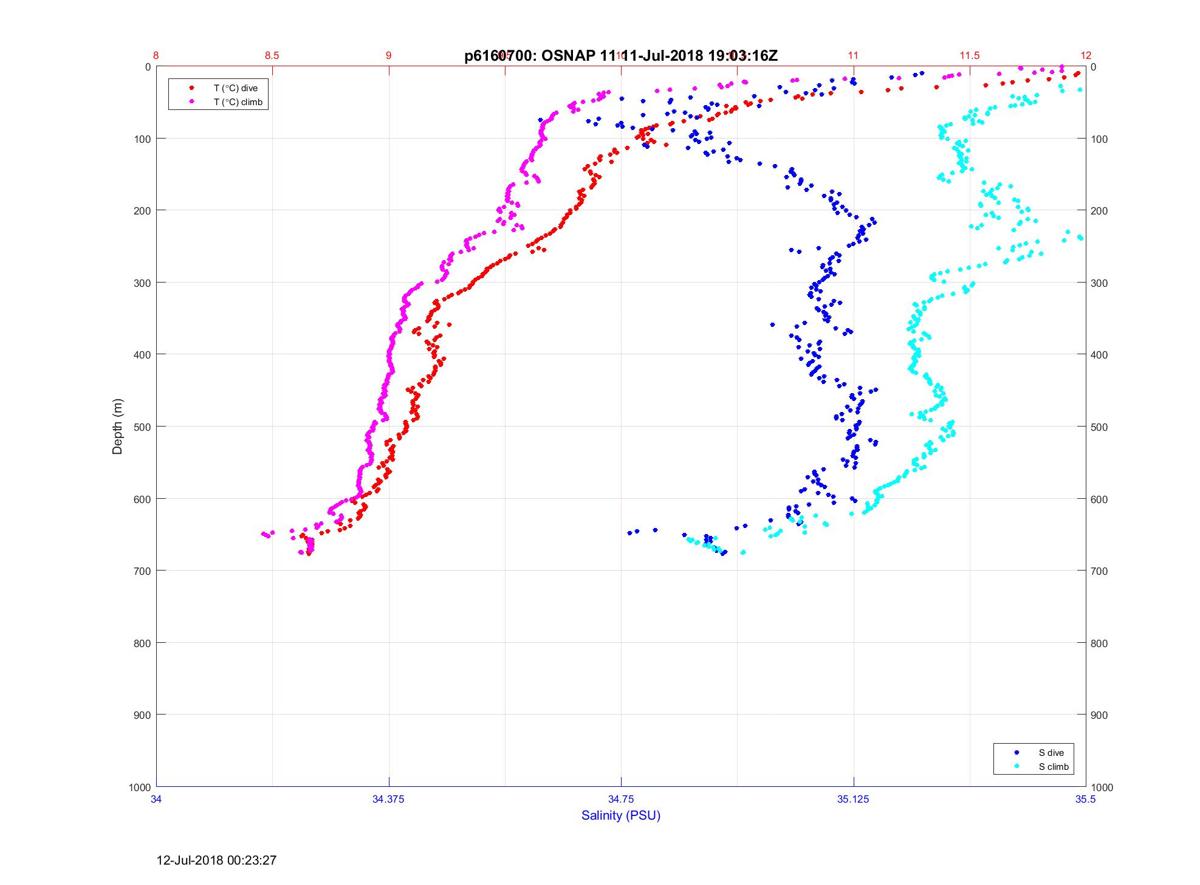Click temperature tick label '11.5' on top axis
The height and width of the screenshot is (885, 1200).
969,55
